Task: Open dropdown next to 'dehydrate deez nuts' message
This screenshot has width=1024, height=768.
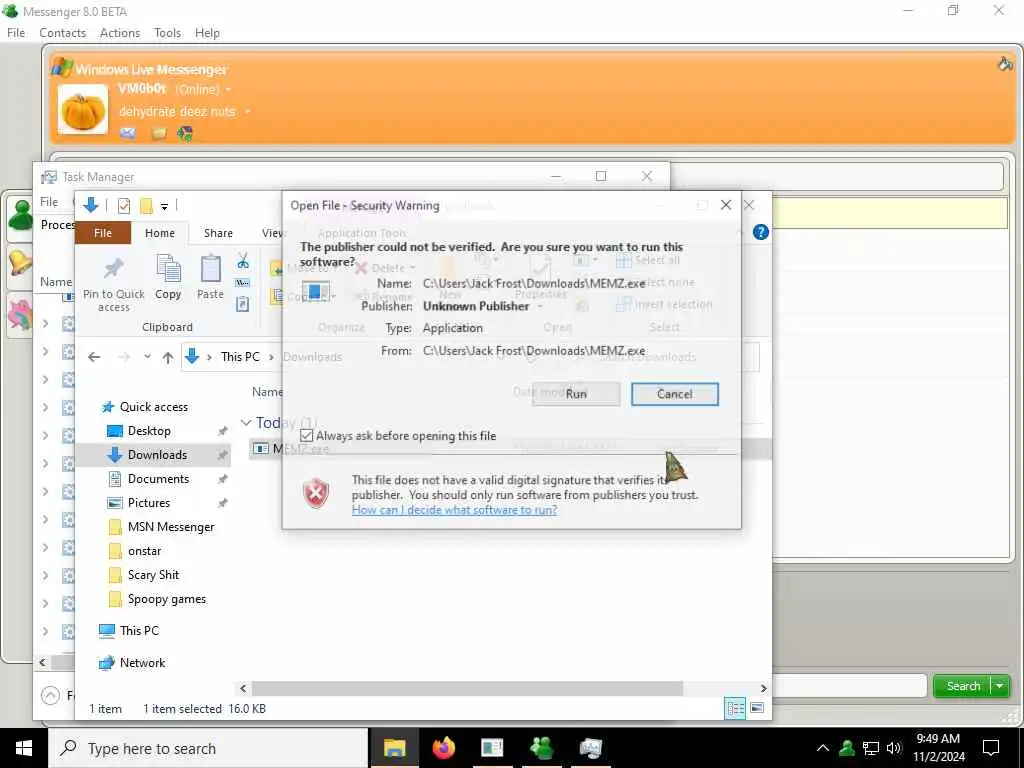Action: [x=247, y=112]
